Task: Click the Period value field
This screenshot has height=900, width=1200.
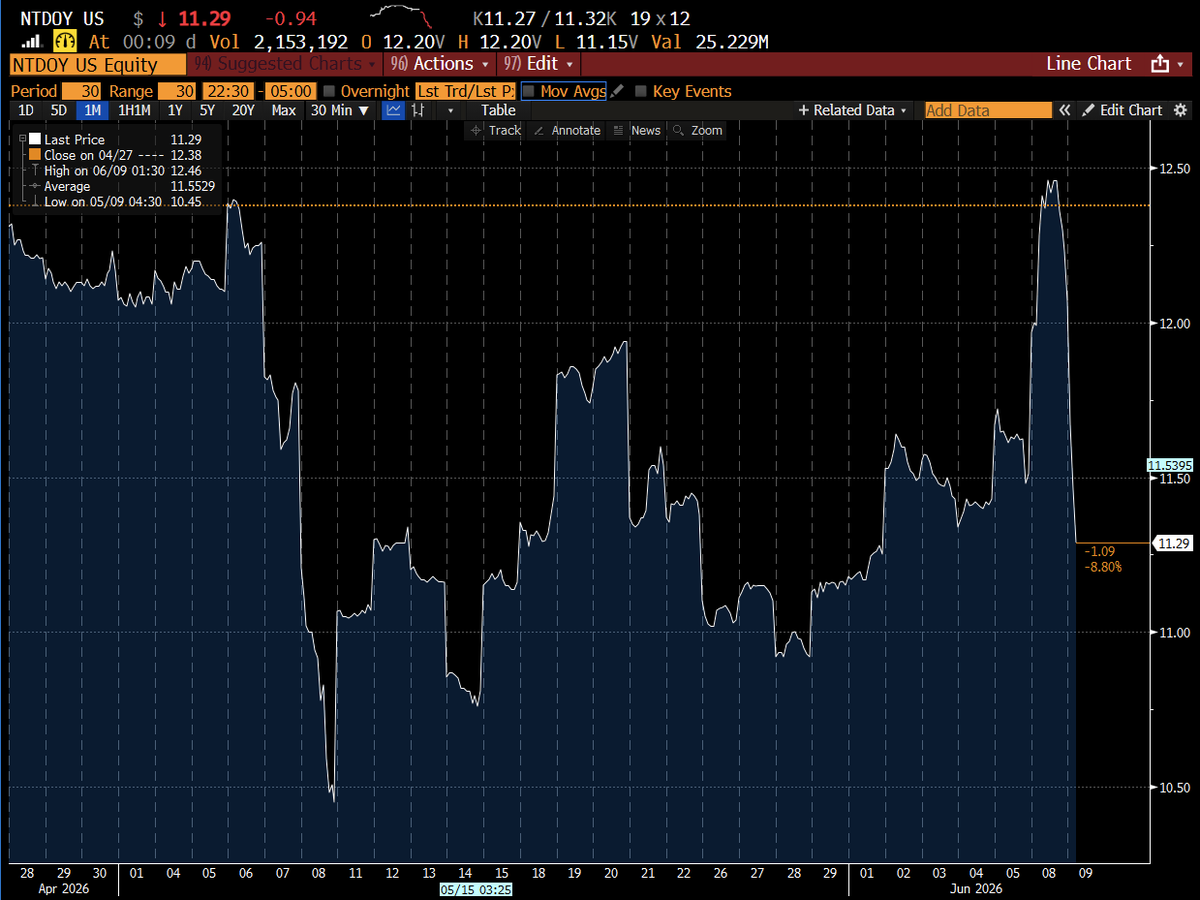Action: (82, 91)
